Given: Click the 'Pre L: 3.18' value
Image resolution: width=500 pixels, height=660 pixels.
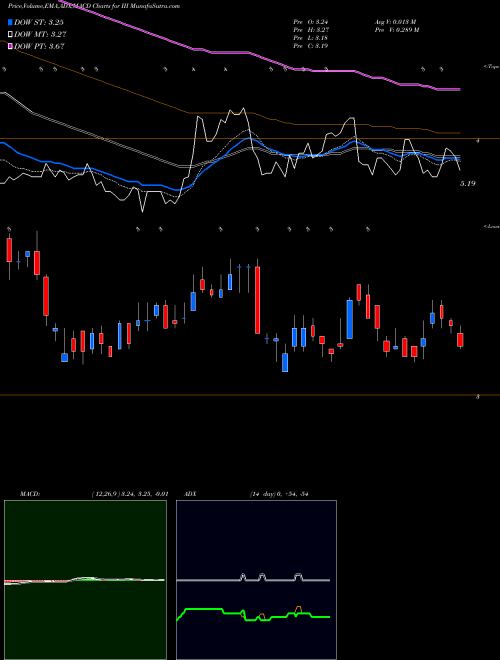Looking at the screenshot, I should coord(311,38).
